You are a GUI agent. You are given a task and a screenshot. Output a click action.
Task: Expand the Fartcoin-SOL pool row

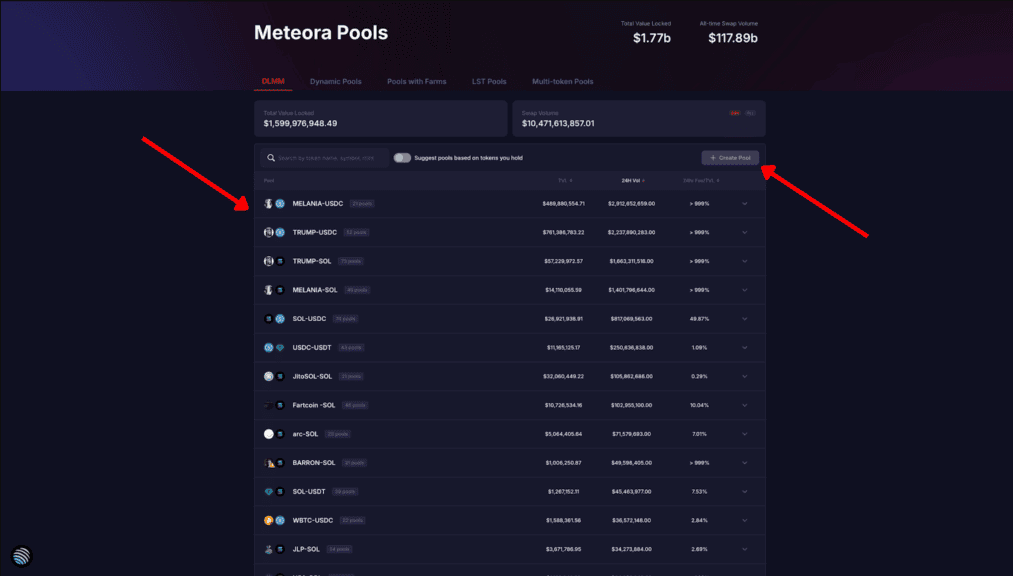pos(744,405)
